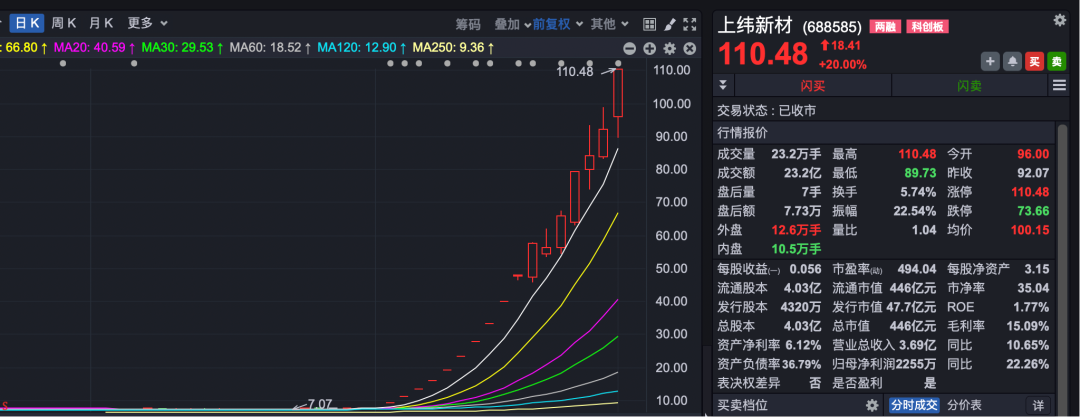Click the 成交额 value 23.2亿
This screenshot has width=1080, height=417.
click(802, 173)
